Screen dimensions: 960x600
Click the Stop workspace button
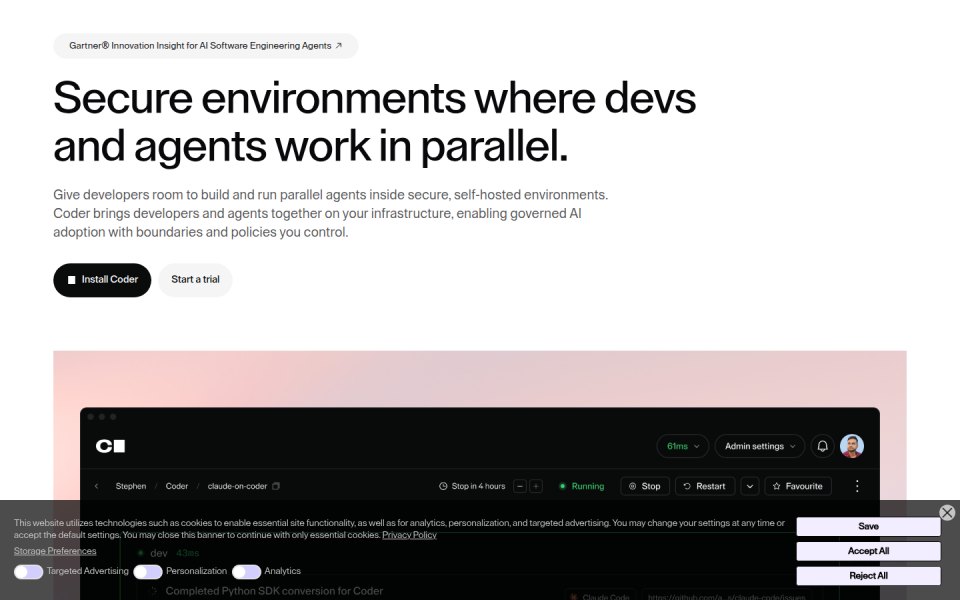[x=645, y=486]
